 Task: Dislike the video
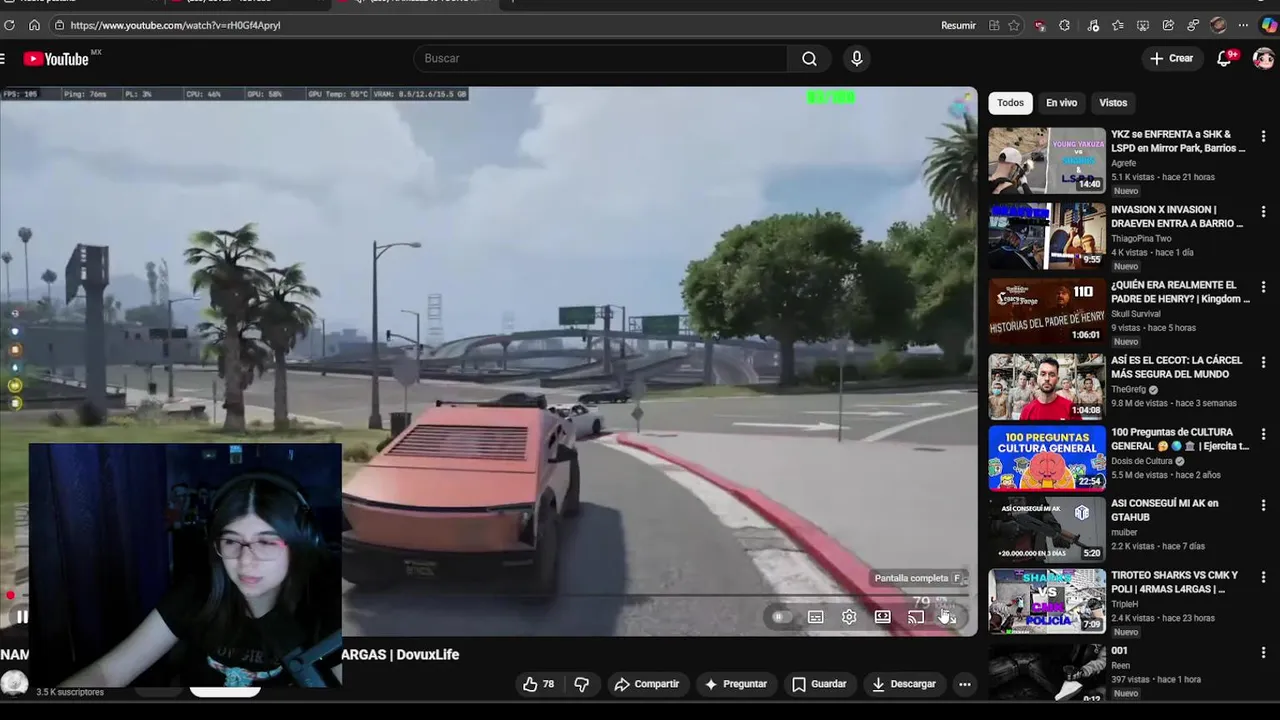click(x=581, y=684)
